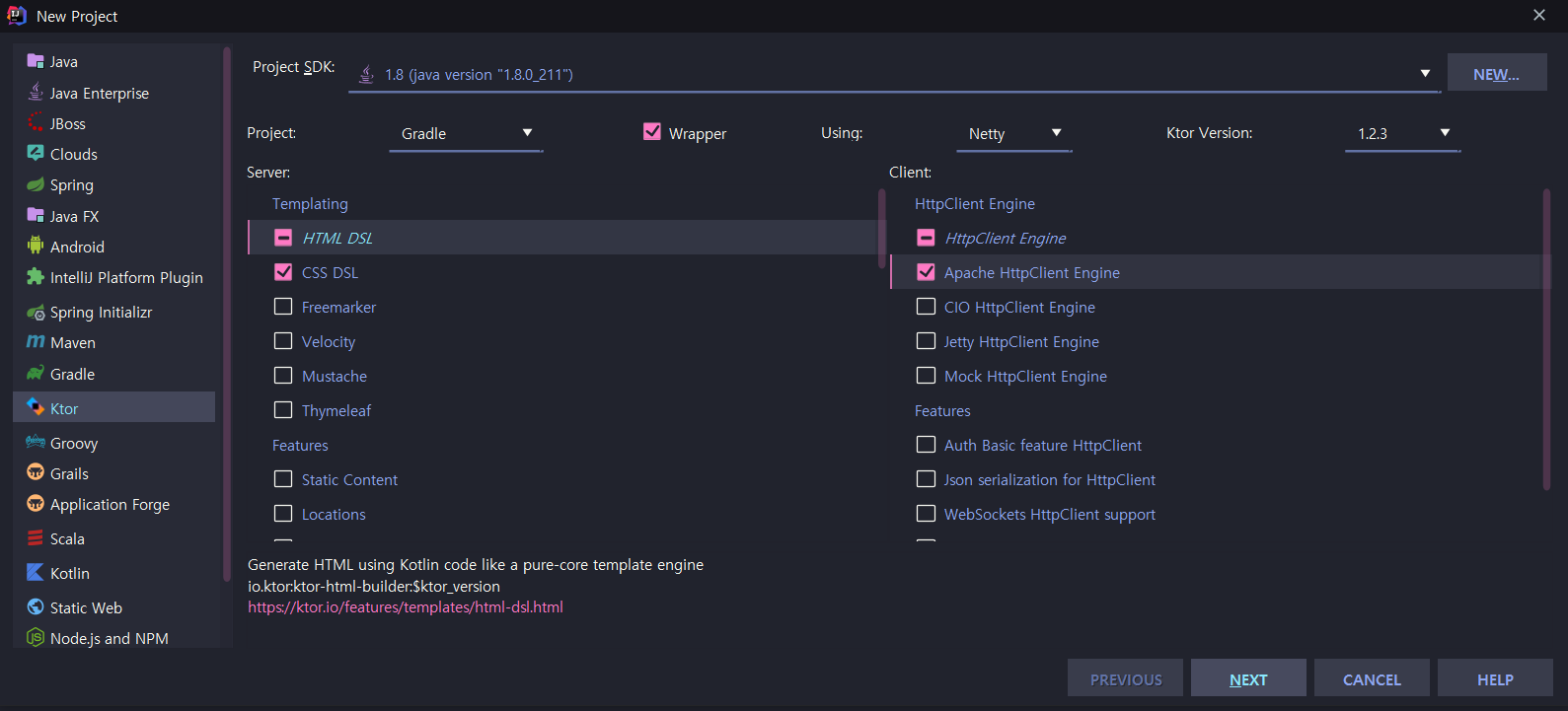Click the CANCEL button
Viewport: 1568px width, 711px height.
1372,679
